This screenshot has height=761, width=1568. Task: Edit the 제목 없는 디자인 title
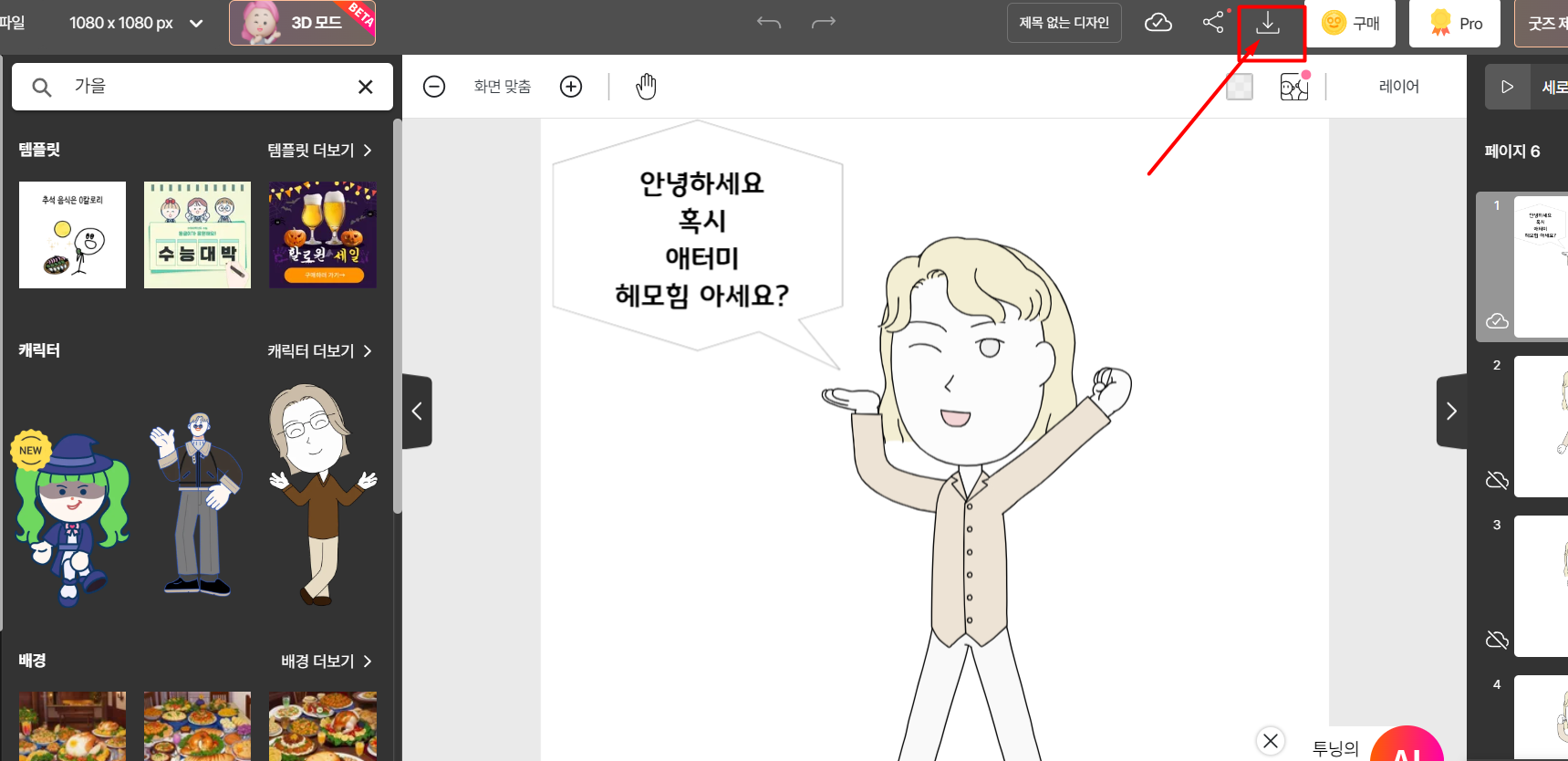click(1064, 23)
